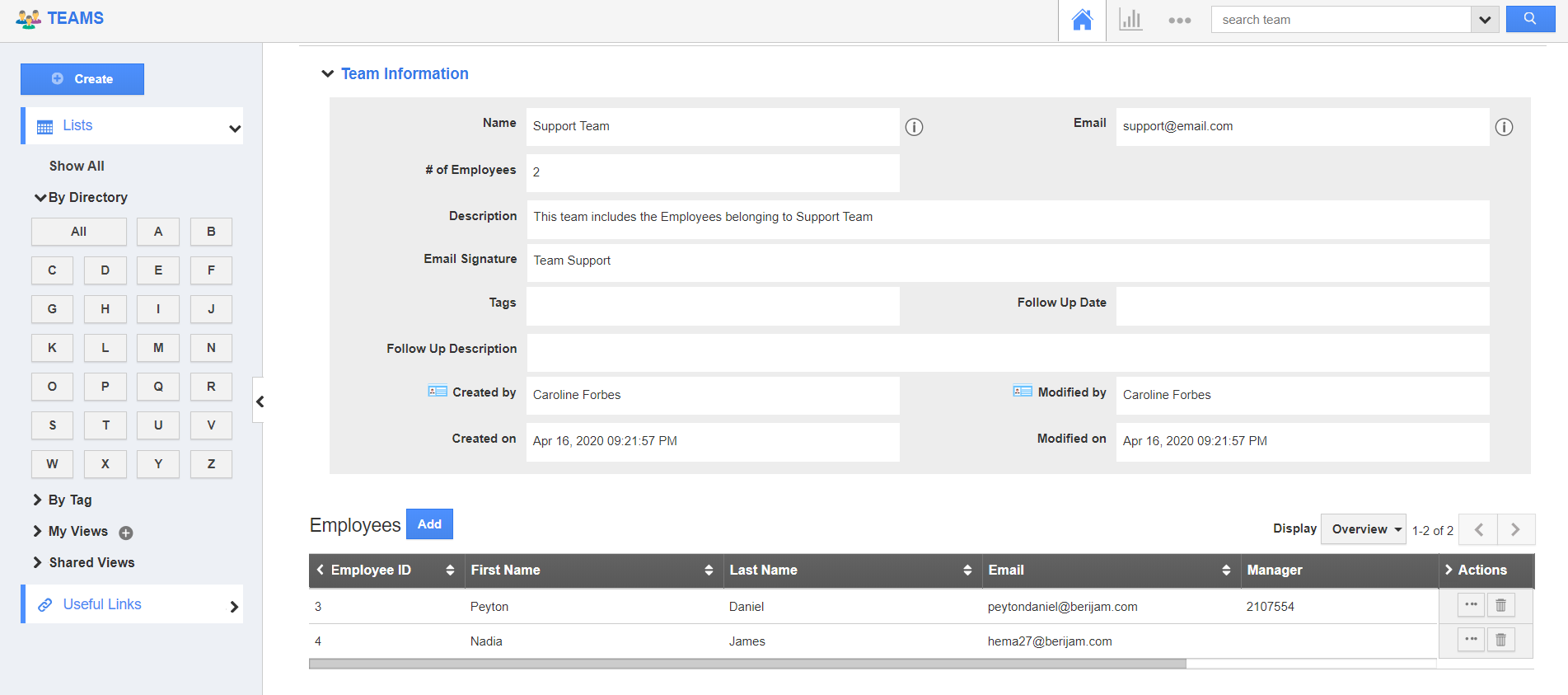Viewport: 1568px width, 695px height.
Task: Open the Home icon in top bar
Action: 1082,20
